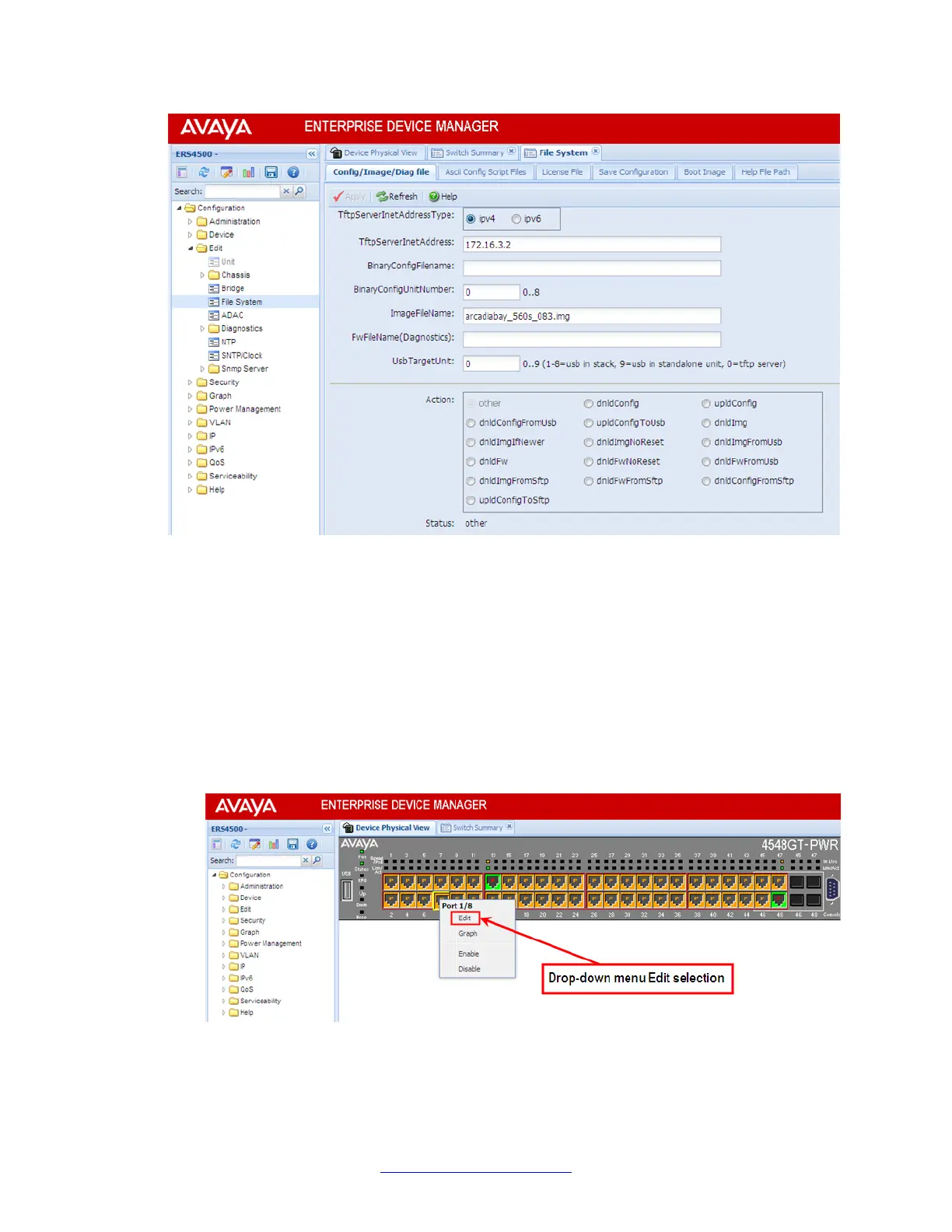Click the floppy-disk save icon in lower EDM toolbar
The image size is (952, 1232).
(292, 844)
